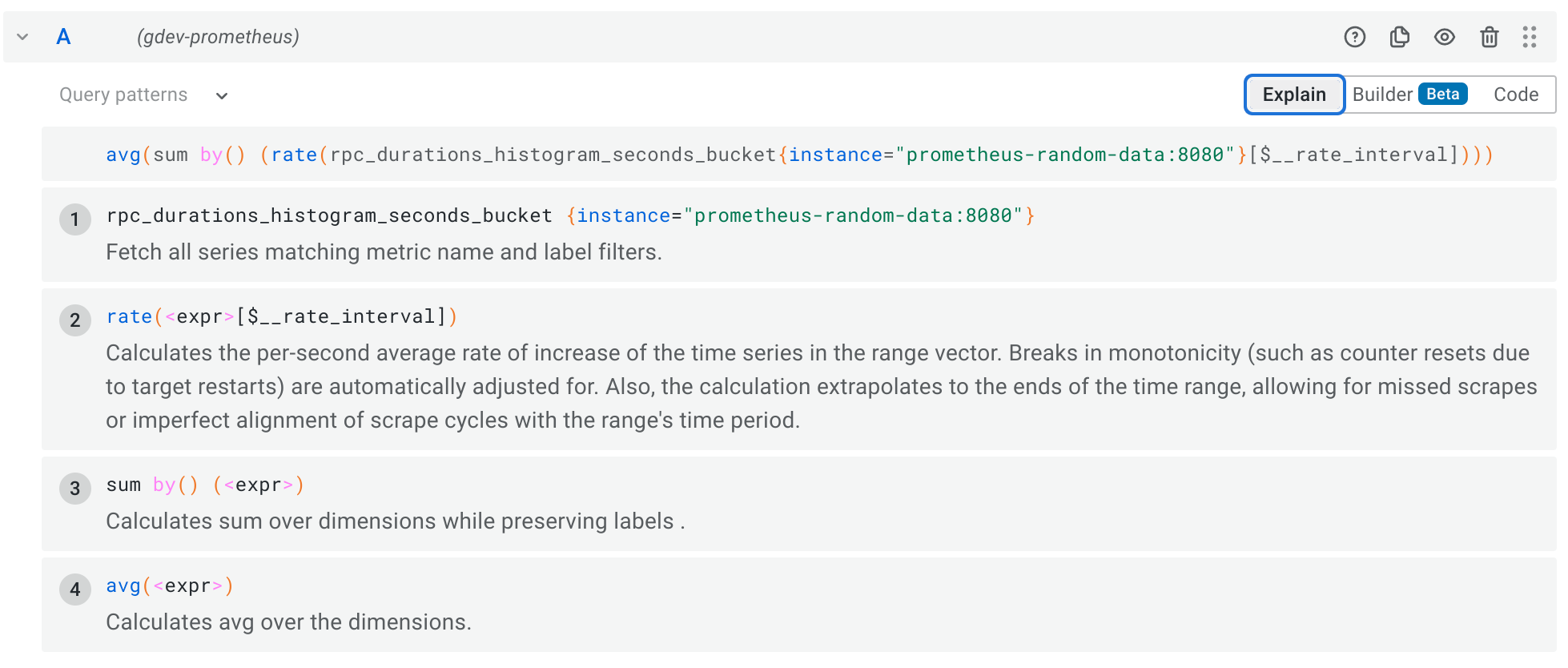Switch to Code editor mode
1568x668 pixels.
tap(1515, 95)
